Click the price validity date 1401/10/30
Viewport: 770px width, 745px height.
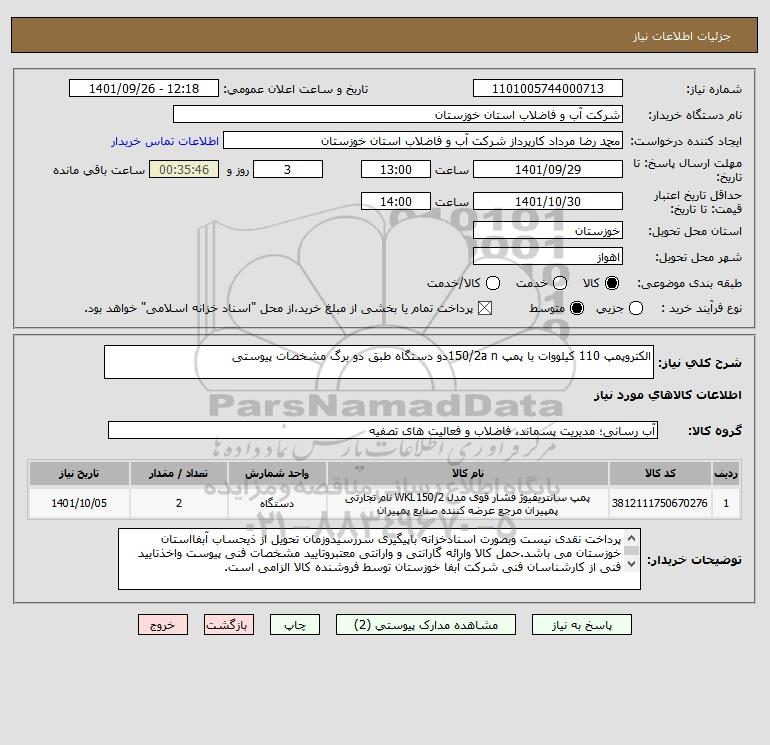(548, 201)
